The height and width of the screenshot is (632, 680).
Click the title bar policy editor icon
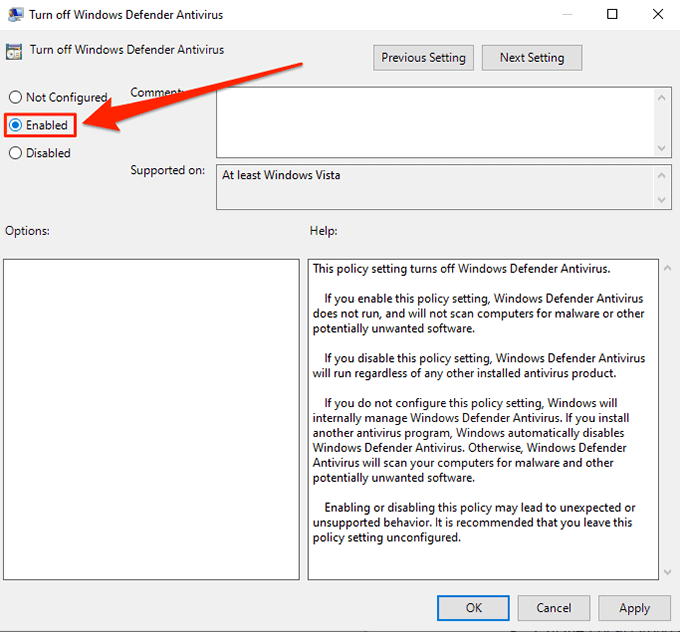[x=16, y=14]
